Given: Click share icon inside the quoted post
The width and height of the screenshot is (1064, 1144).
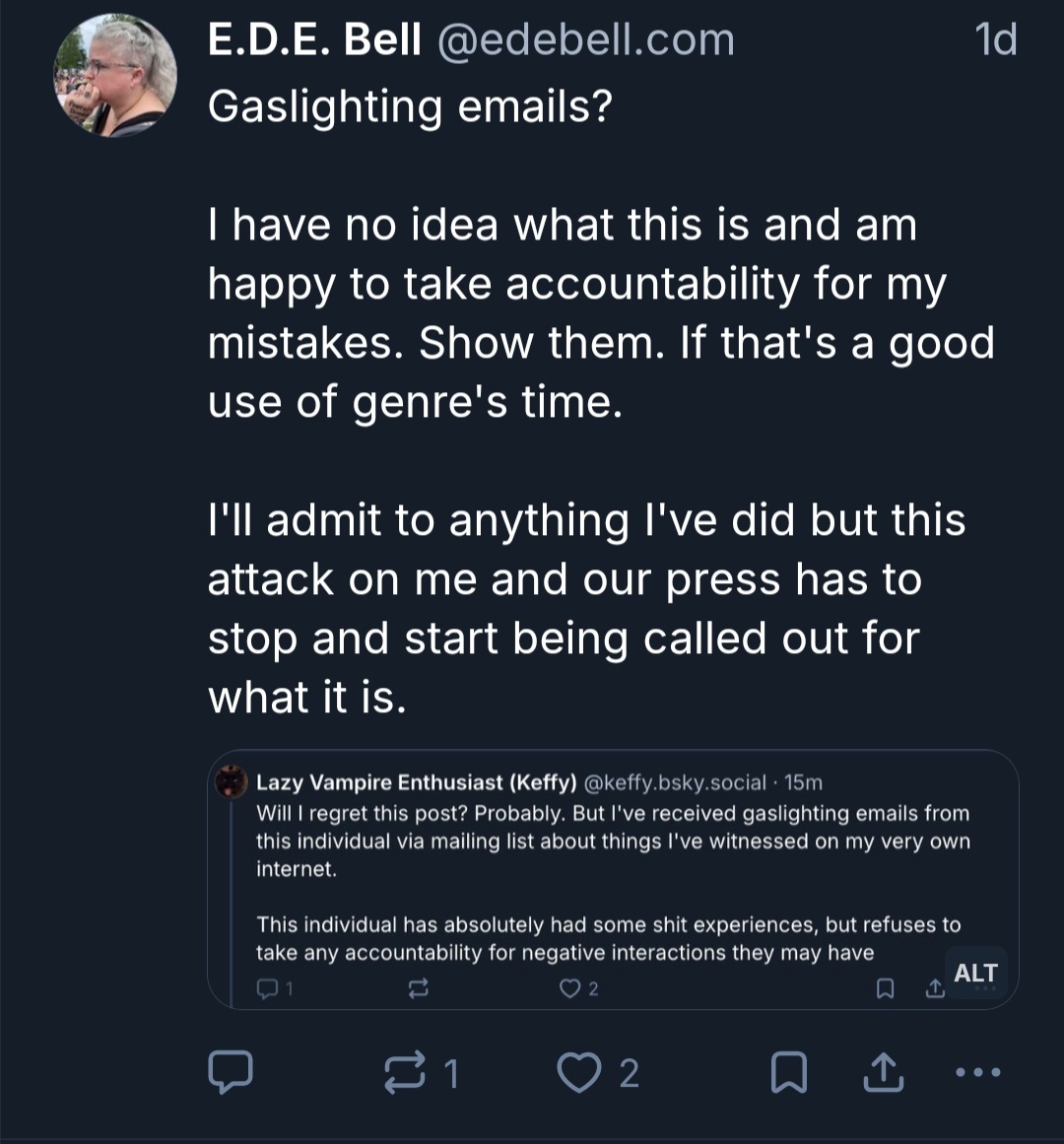Looking at the screenshot, I should 934,988.
